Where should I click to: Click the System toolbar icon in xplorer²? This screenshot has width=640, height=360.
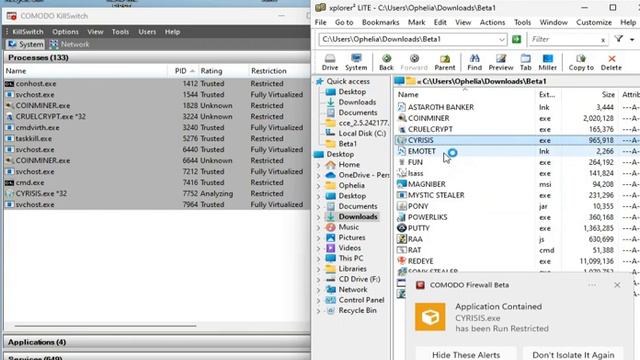tap(356, 62)
